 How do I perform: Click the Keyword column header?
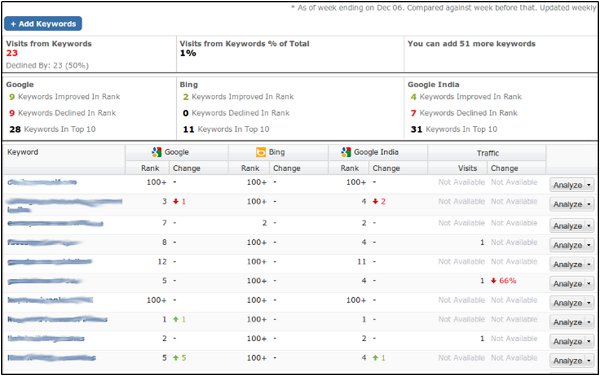tap(23, 152)
